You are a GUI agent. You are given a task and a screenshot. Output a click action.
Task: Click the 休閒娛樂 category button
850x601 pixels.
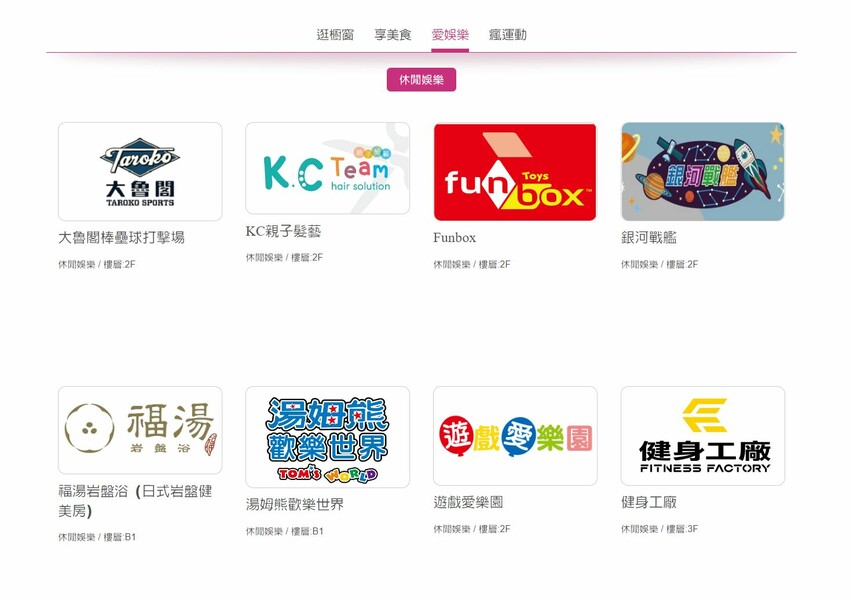421,80
